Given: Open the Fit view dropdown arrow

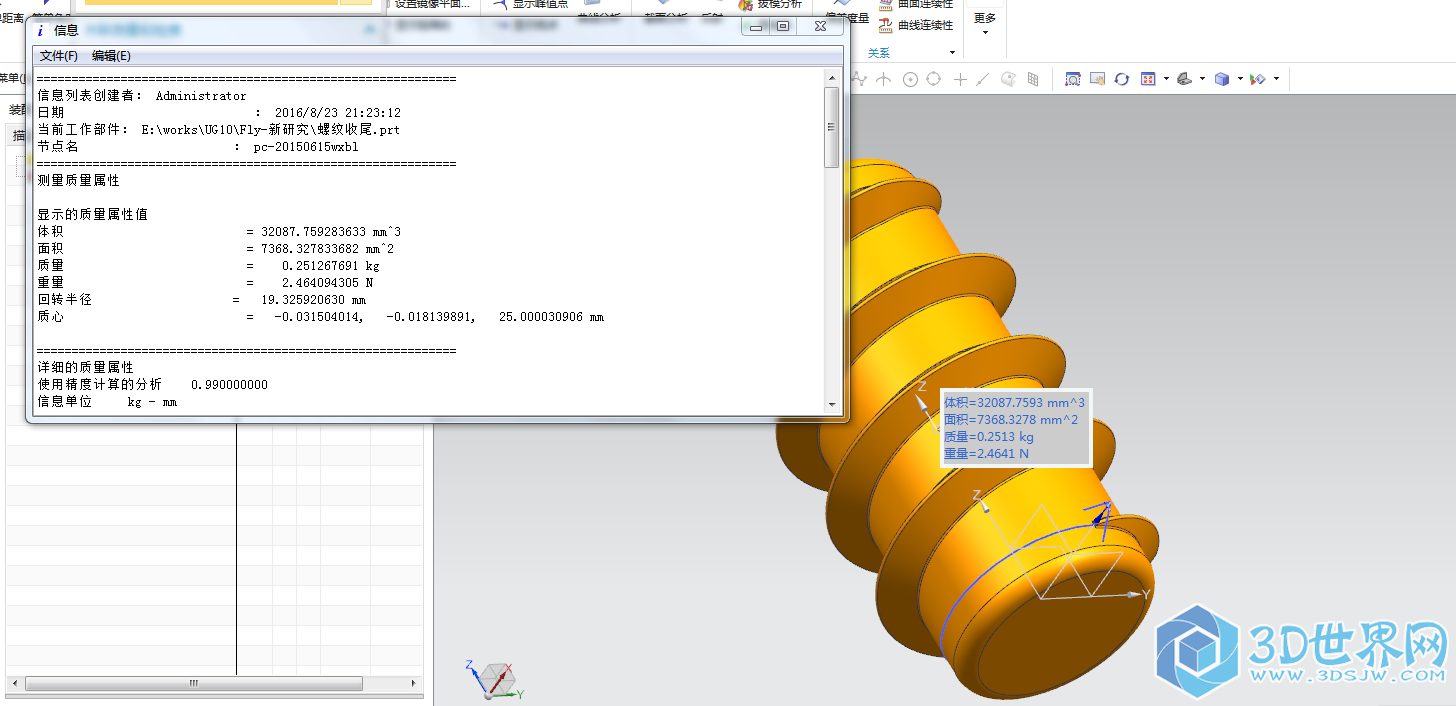Looking at the screenshot, I should [1166, 79].
